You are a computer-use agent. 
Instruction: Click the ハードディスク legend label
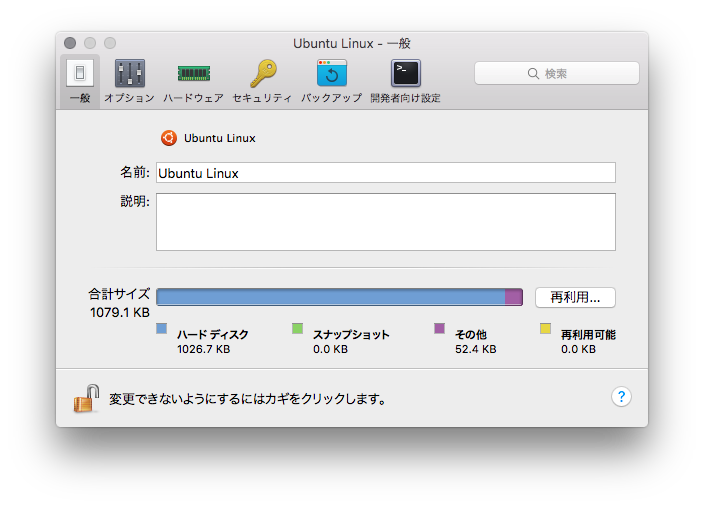pos(212,335)
